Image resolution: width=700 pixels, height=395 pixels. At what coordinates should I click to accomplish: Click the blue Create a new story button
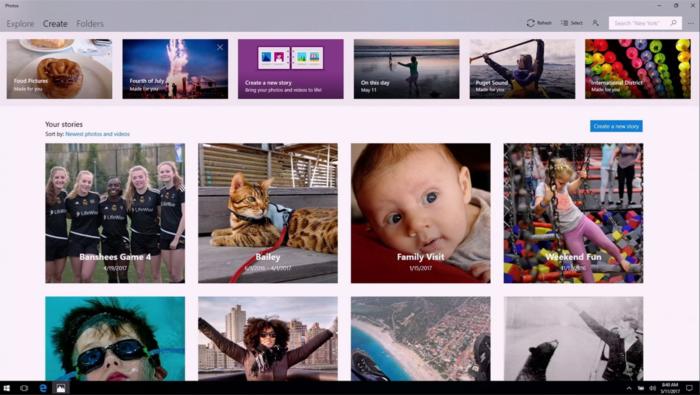click(616, 126)
